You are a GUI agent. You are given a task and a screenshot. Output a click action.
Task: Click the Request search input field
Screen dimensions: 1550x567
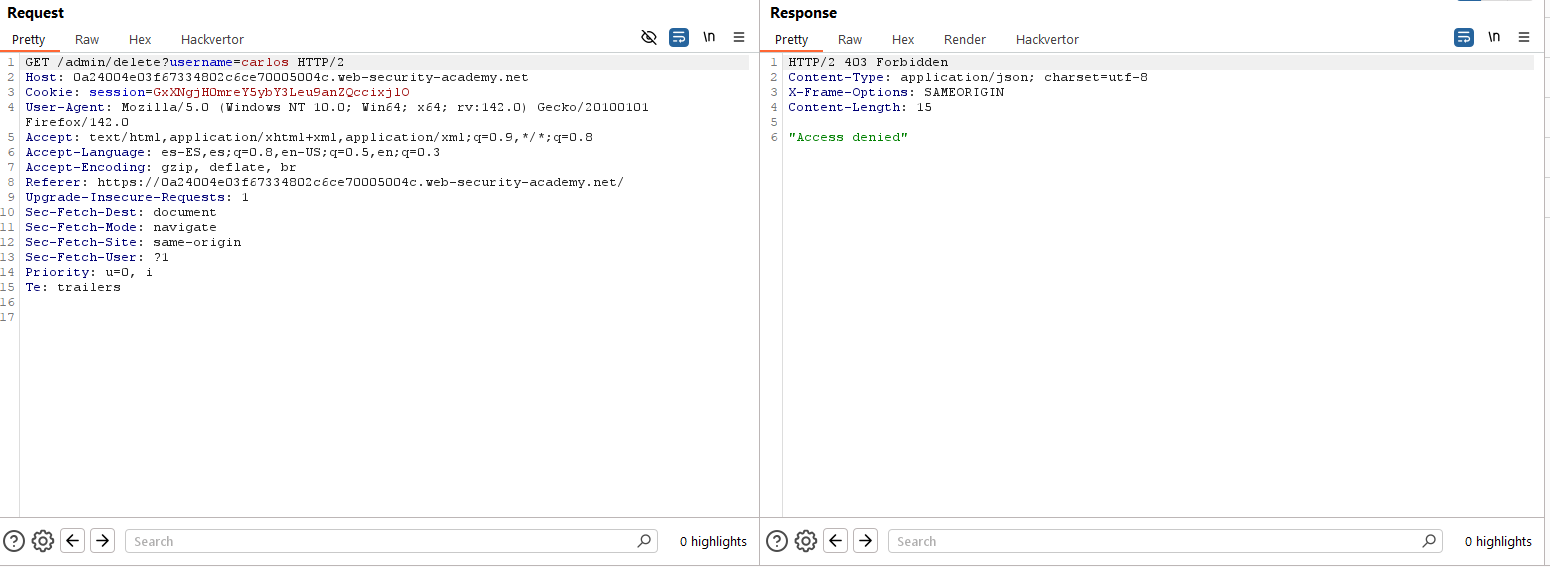coord(380,541)
